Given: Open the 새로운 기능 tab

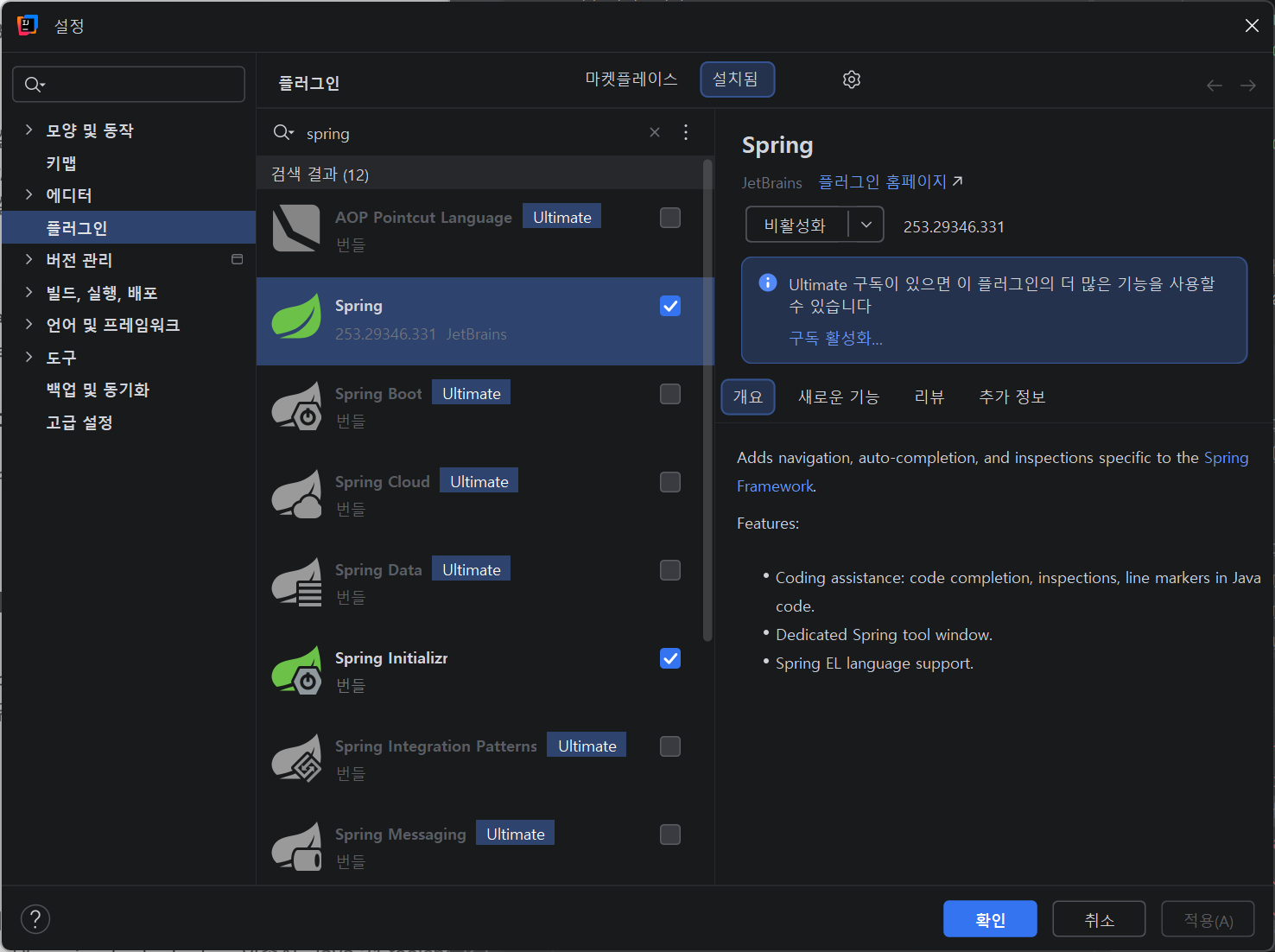Looking at the screenshot, I should pos(838,397).
